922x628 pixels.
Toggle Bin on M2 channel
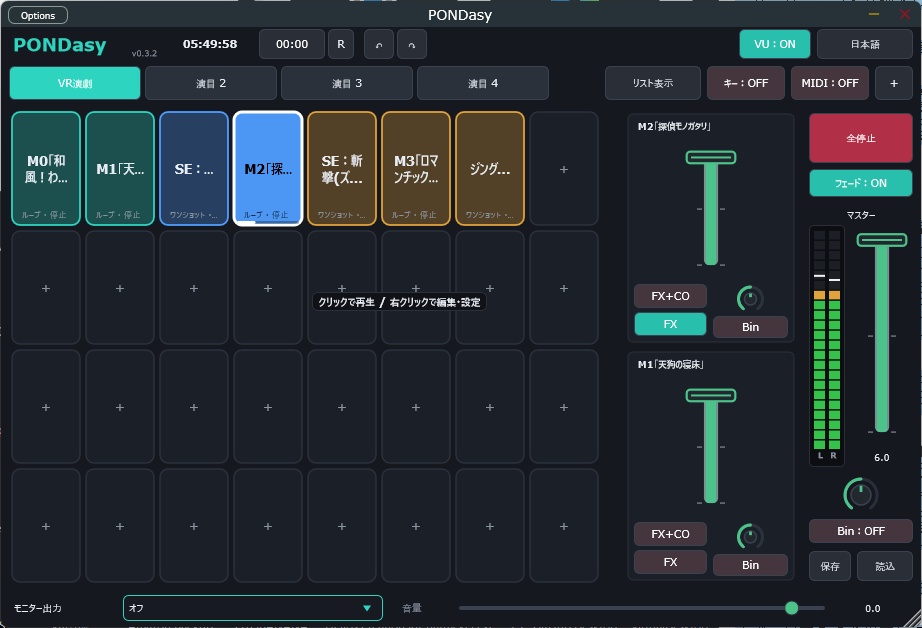[x=750, y=326]
